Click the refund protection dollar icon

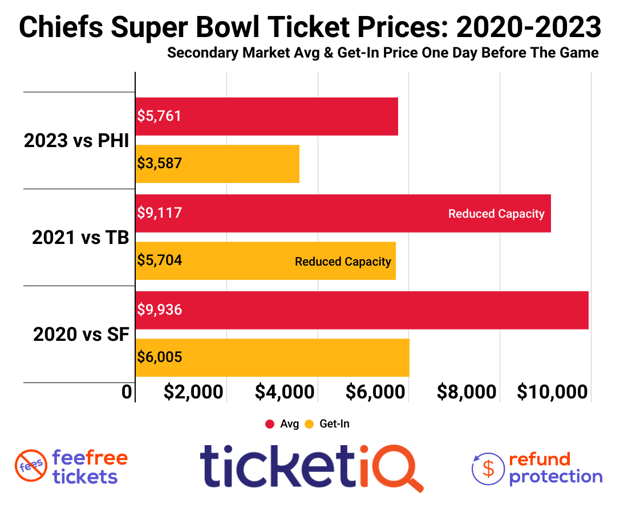tap(488, 469)
